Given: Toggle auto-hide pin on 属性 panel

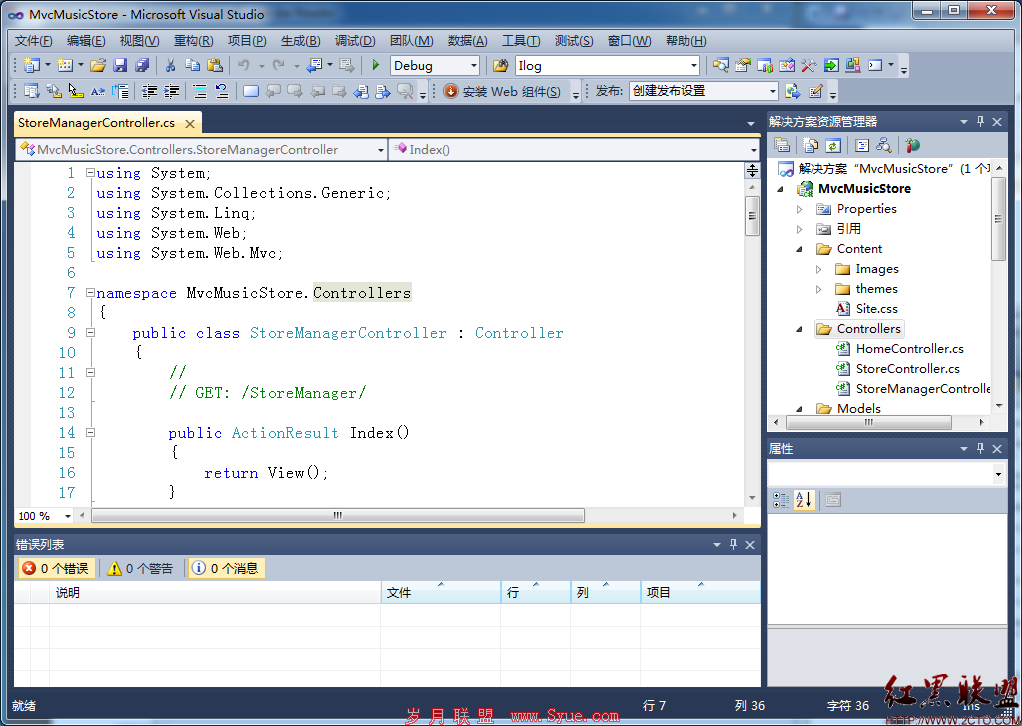Looking at the screenshot, I should [980, 448].
